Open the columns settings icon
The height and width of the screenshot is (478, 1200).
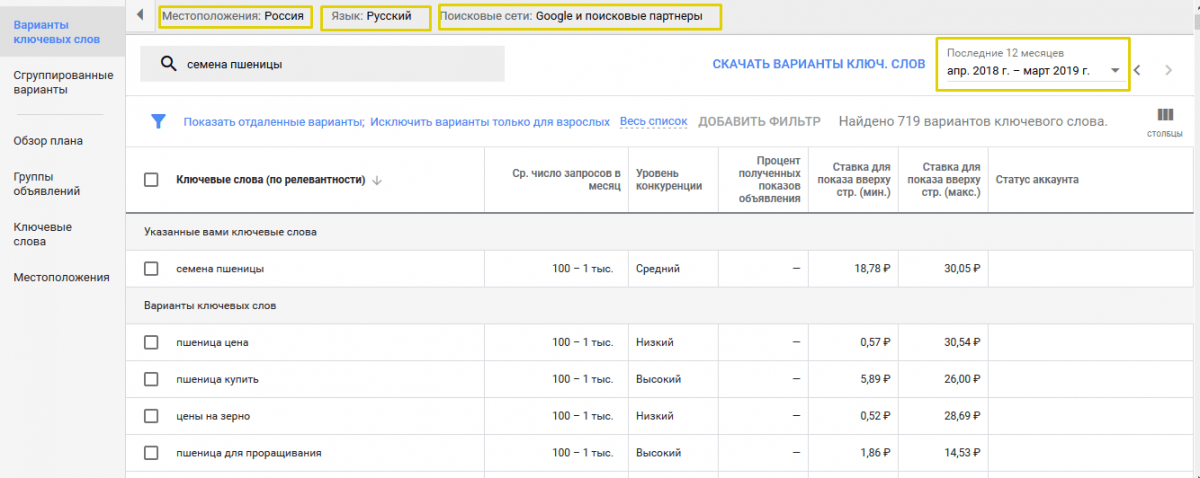(1164, 120)
